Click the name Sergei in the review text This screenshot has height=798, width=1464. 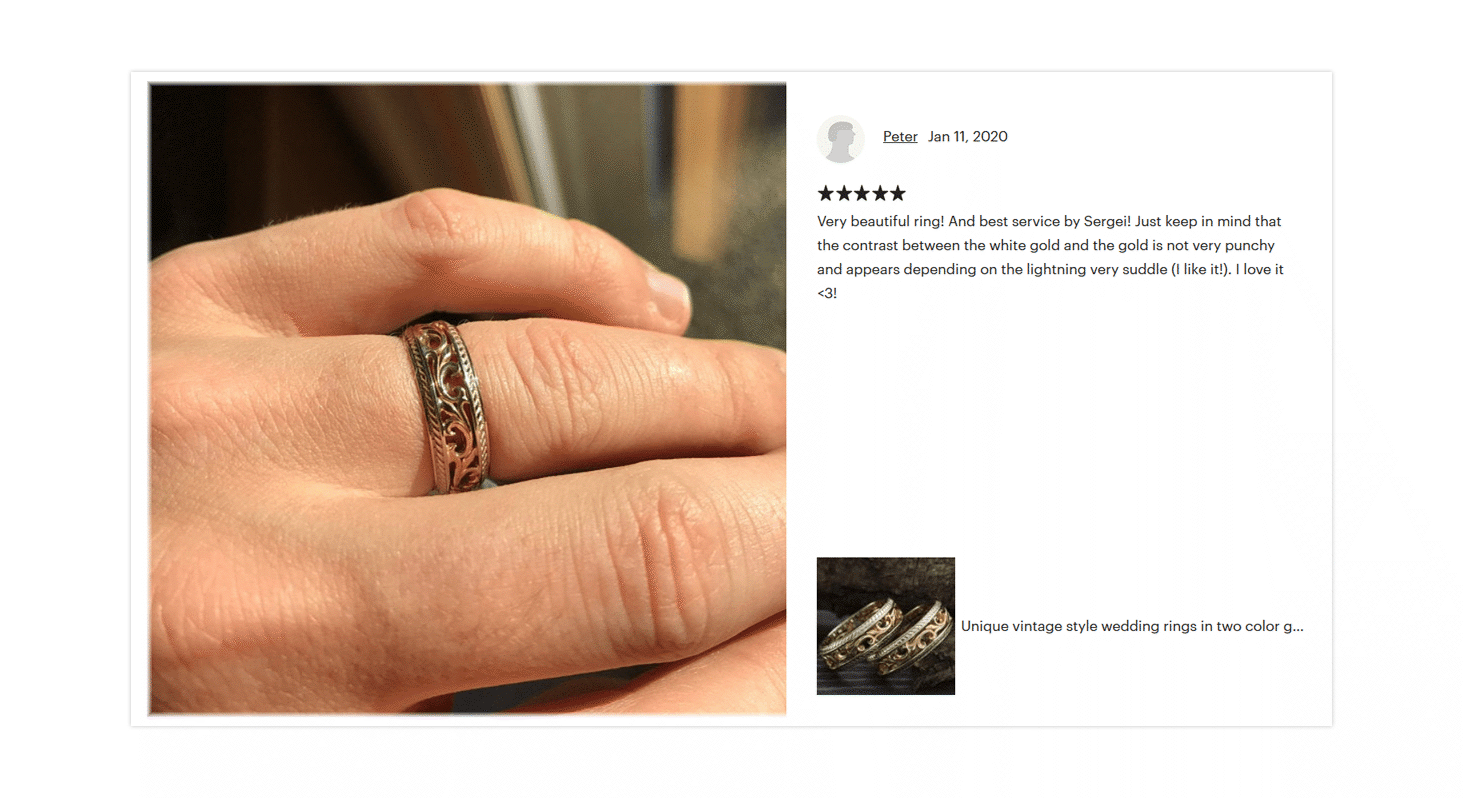pyautogui.click(x=1106, y=221)
